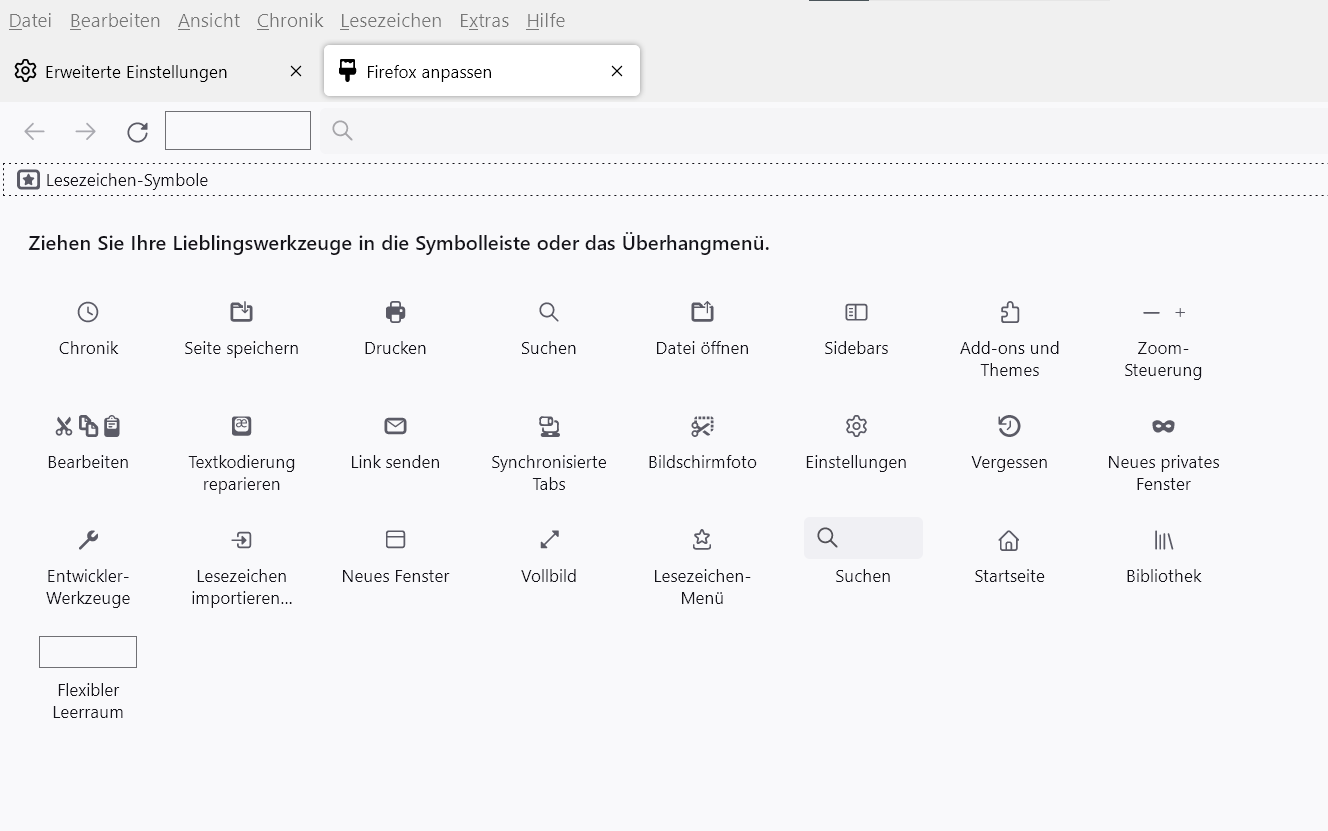Open the Lesezeichen menu in menu bar

390,20
